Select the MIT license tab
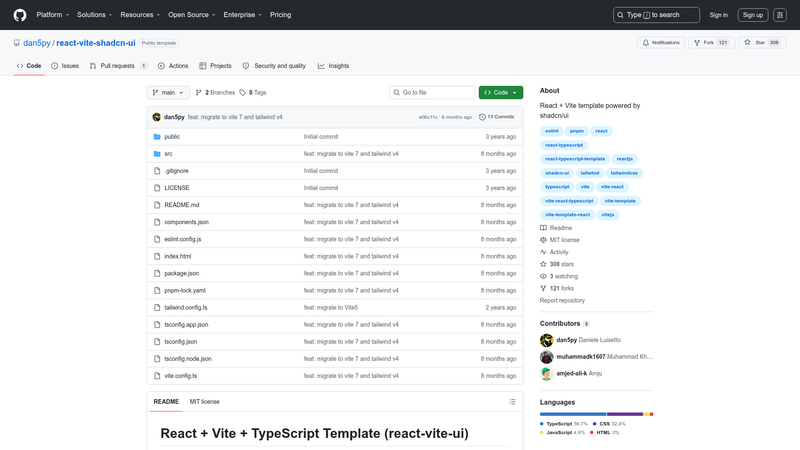The width and height of the screenshot is (800, 450). pos(205,402)
